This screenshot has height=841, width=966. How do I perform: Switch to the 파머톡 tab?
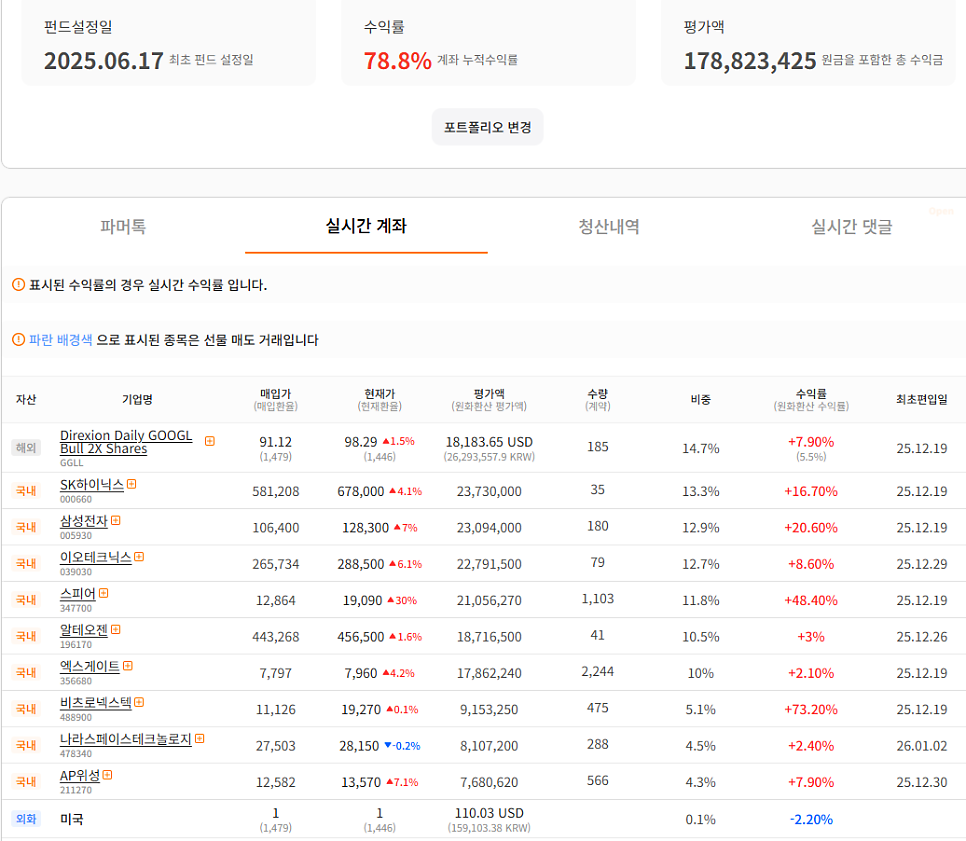coord(123,227)
